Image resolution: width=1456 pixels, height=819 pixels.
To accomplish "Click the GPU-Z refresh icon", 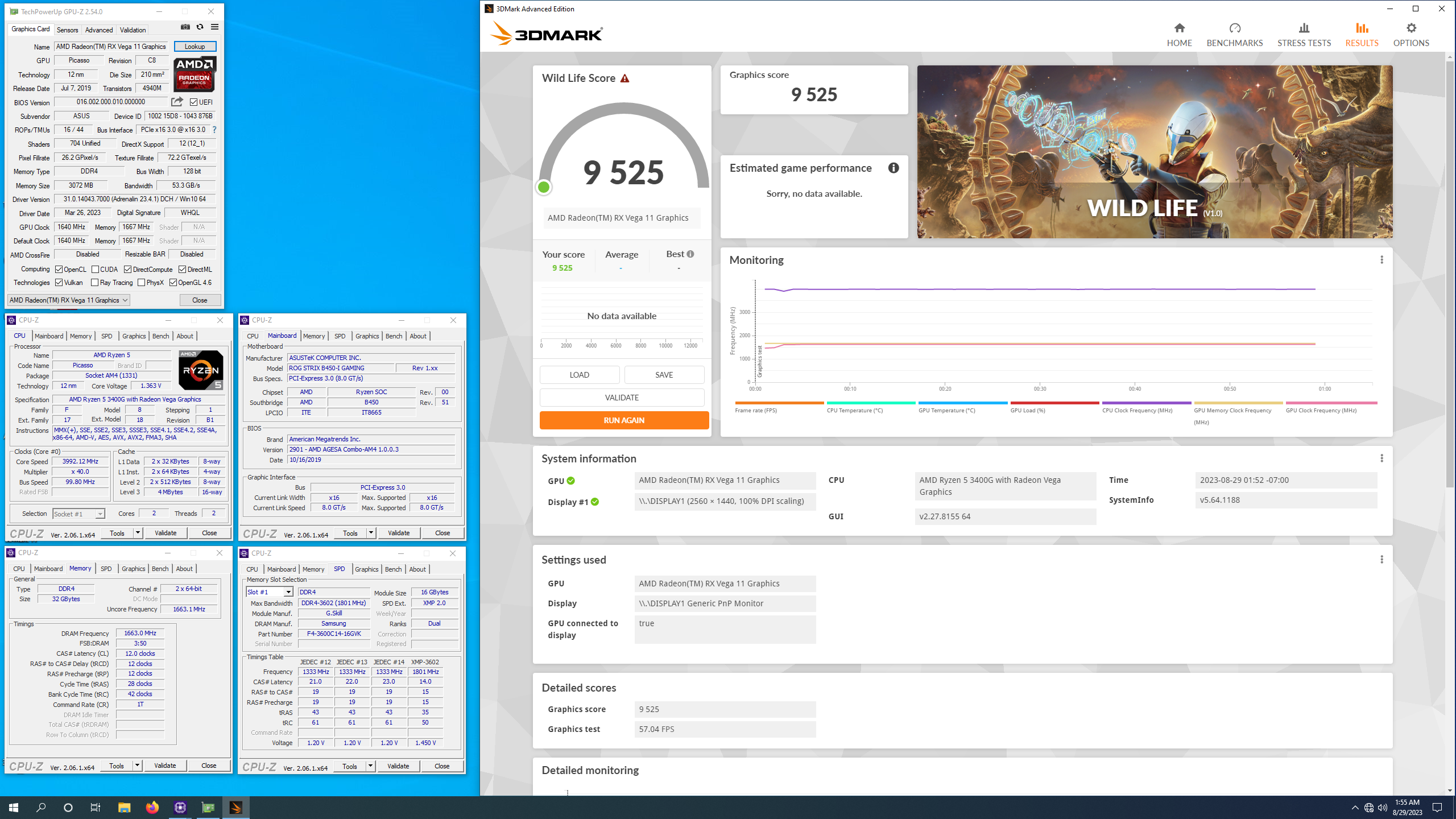I will (200, 27).
